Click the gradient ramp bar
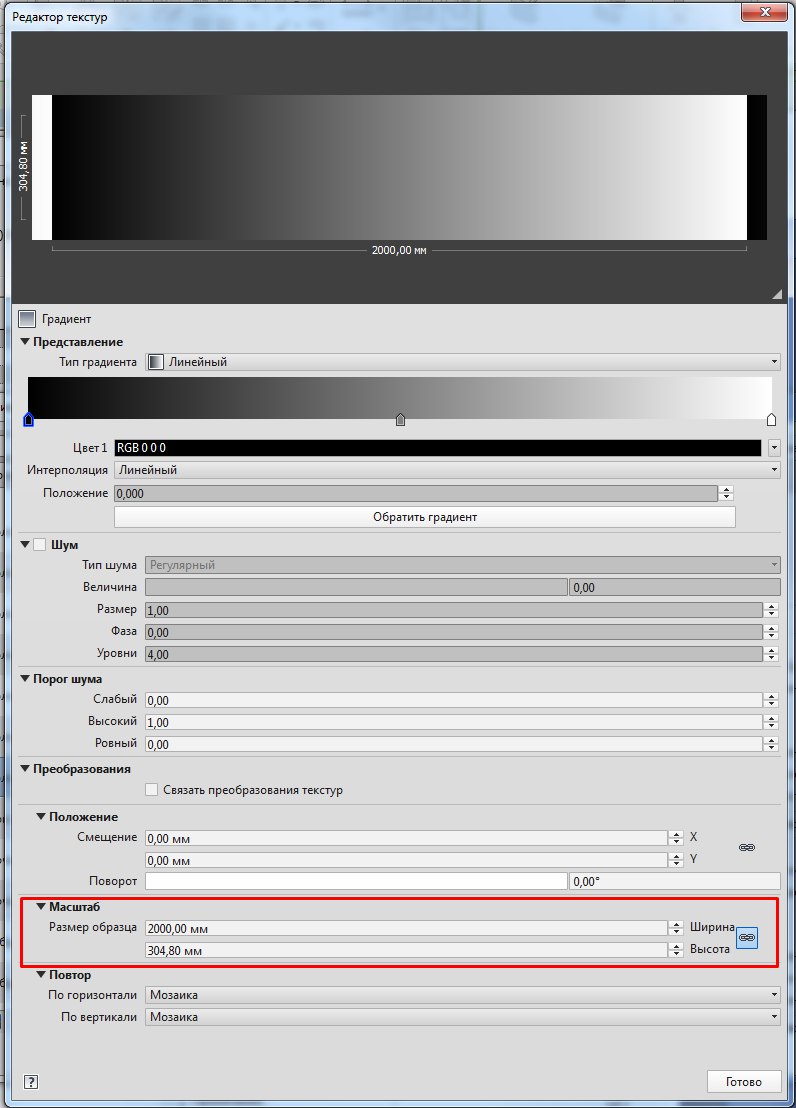This screenshot has width=796, height=1108. (400, 397)
